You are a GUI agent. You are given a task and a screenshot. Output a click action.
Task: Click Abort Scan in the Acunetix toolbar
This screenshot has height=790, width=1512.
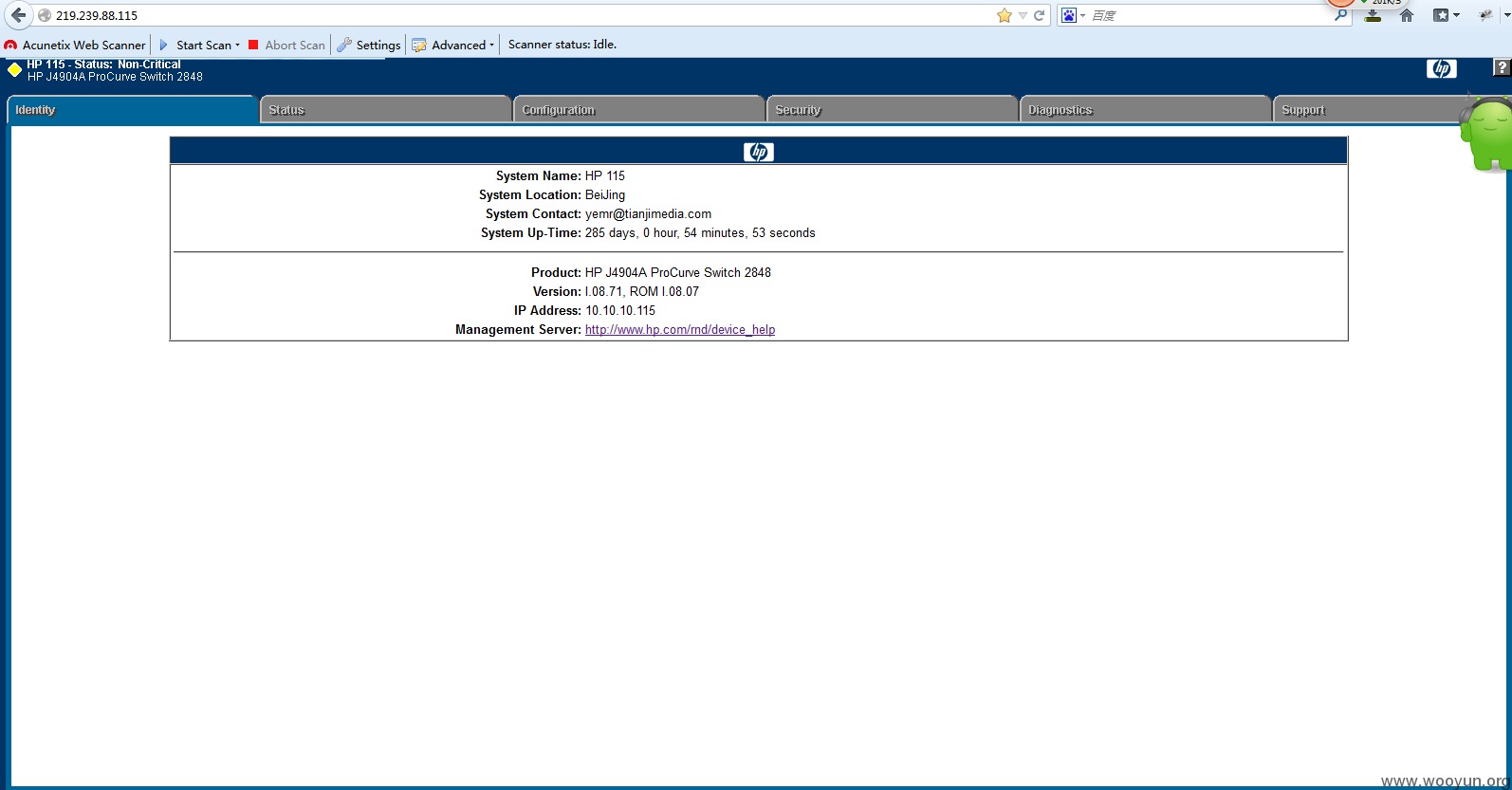point(286,45)
